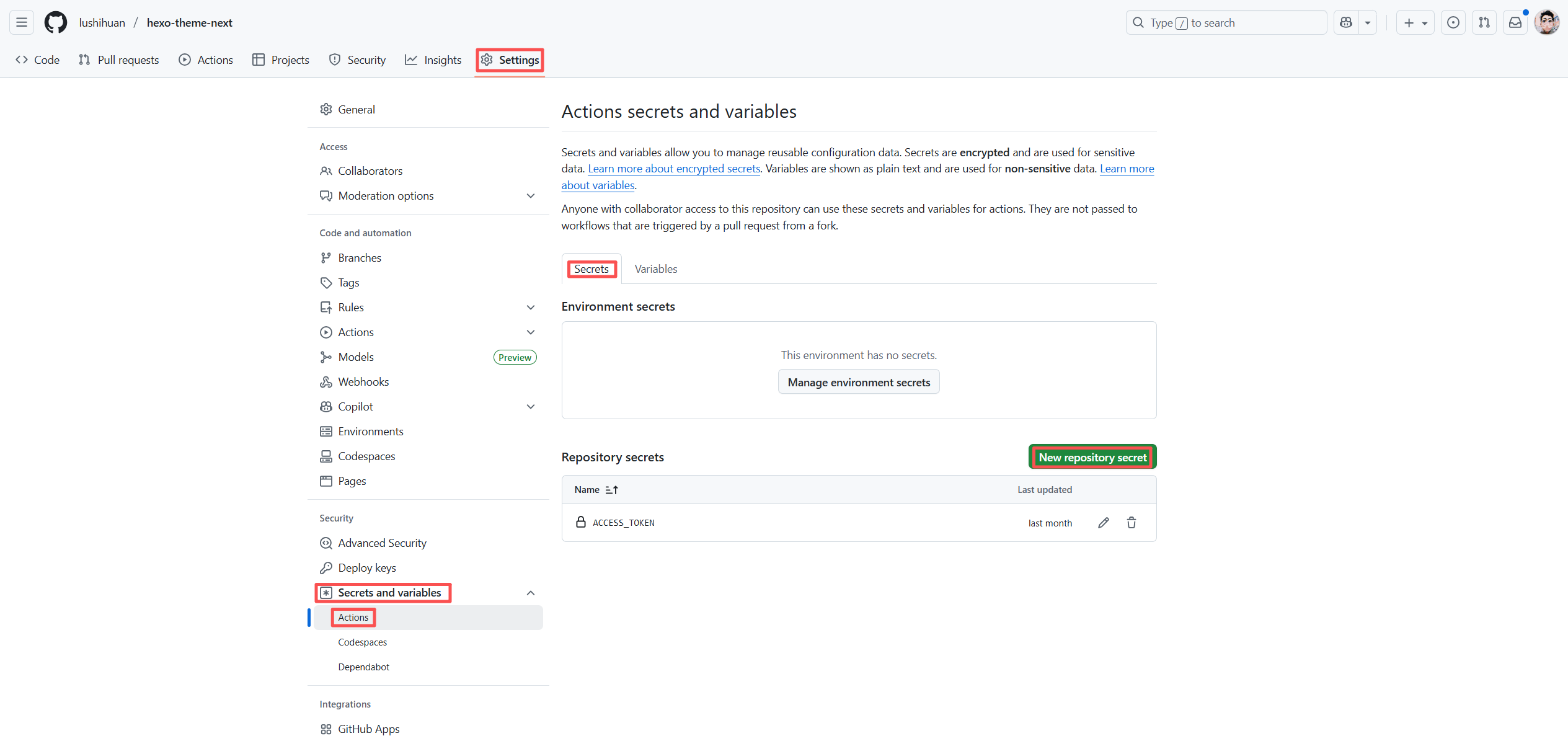The width and height of the screenshot is (1568, 741).
Task: Open notifications inbox icon
Action: [x=1515, y=23]
